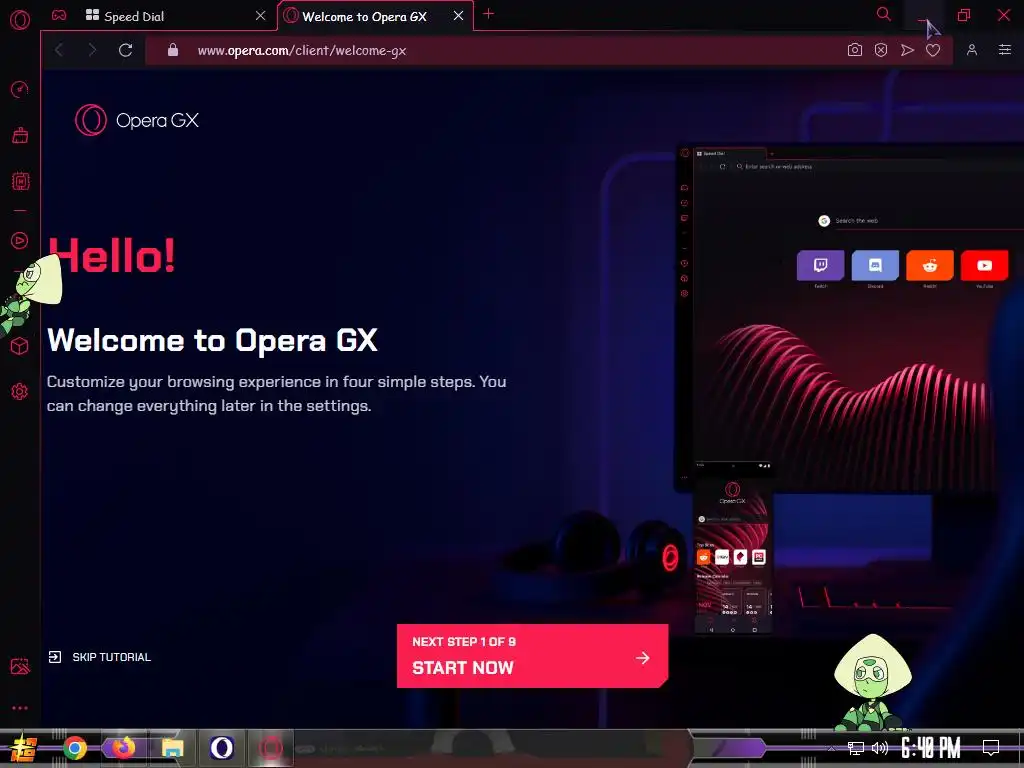
Task: Go forward to next page
Action: click(x=92, y=50)
